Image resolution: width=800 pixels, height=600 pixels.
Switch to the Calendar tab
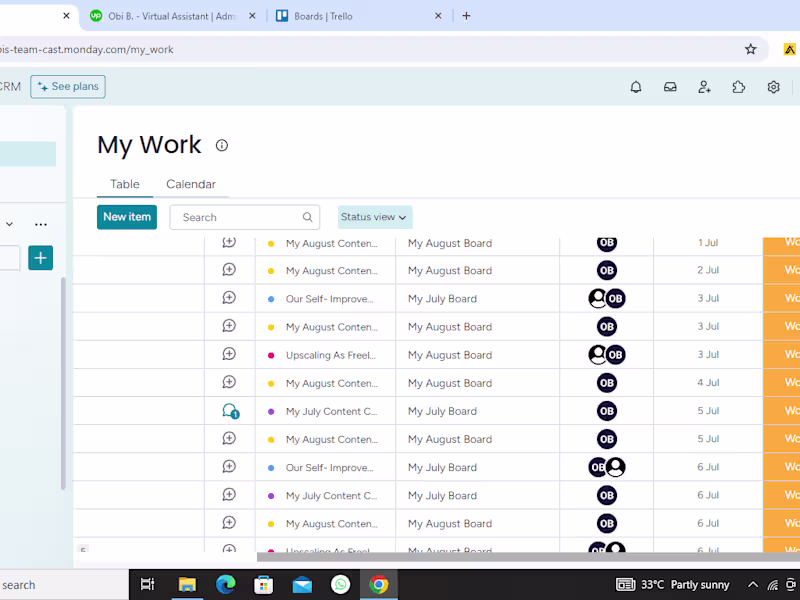click(x=191, y=184)
